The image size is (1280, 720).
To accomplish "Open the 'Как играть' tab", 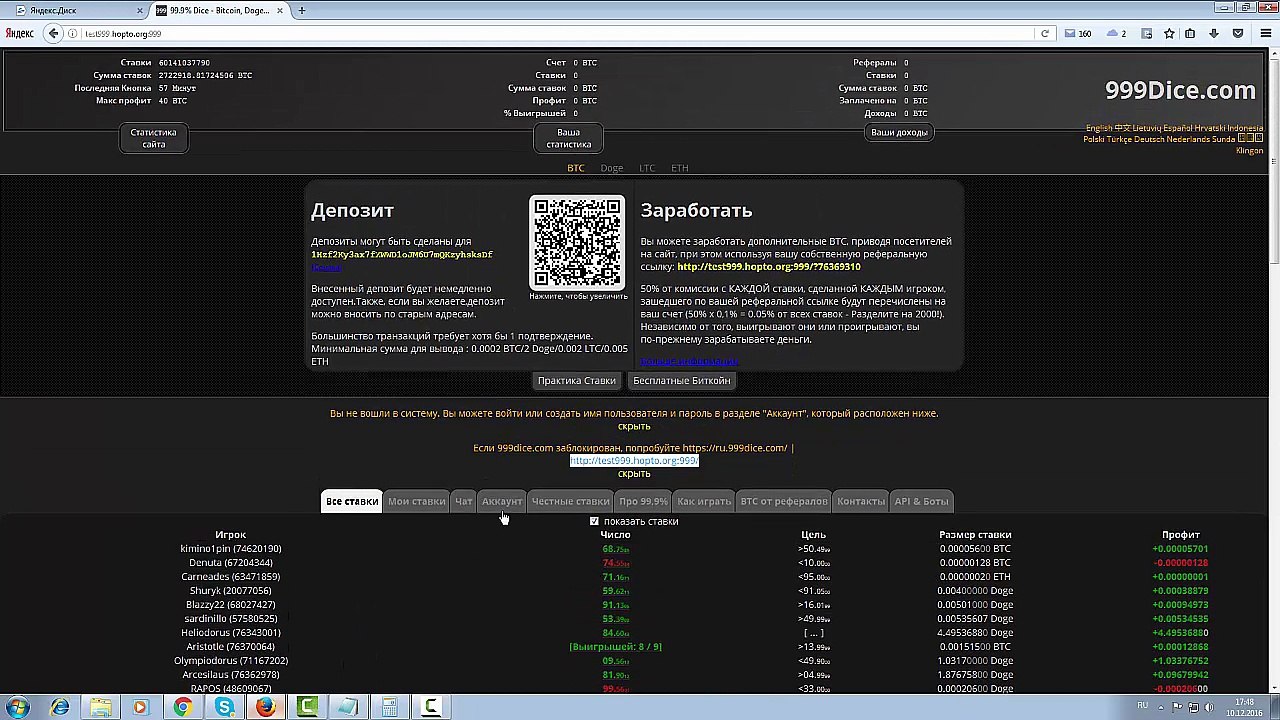I will [x=704, y=501].
